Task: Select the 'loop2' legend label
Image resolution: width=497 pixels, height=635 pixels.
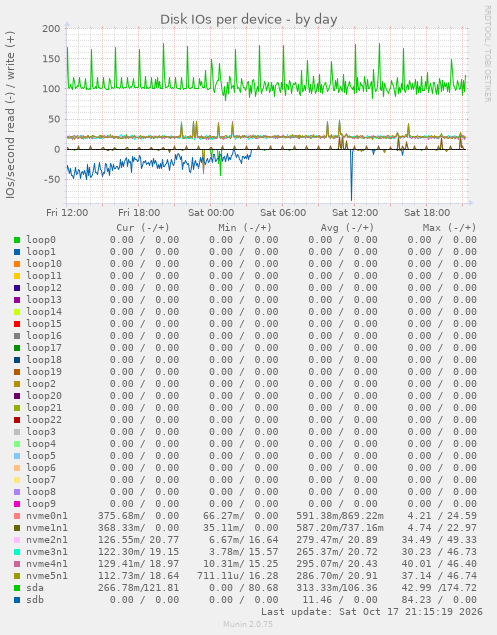Action: click(x=41, y=384)
